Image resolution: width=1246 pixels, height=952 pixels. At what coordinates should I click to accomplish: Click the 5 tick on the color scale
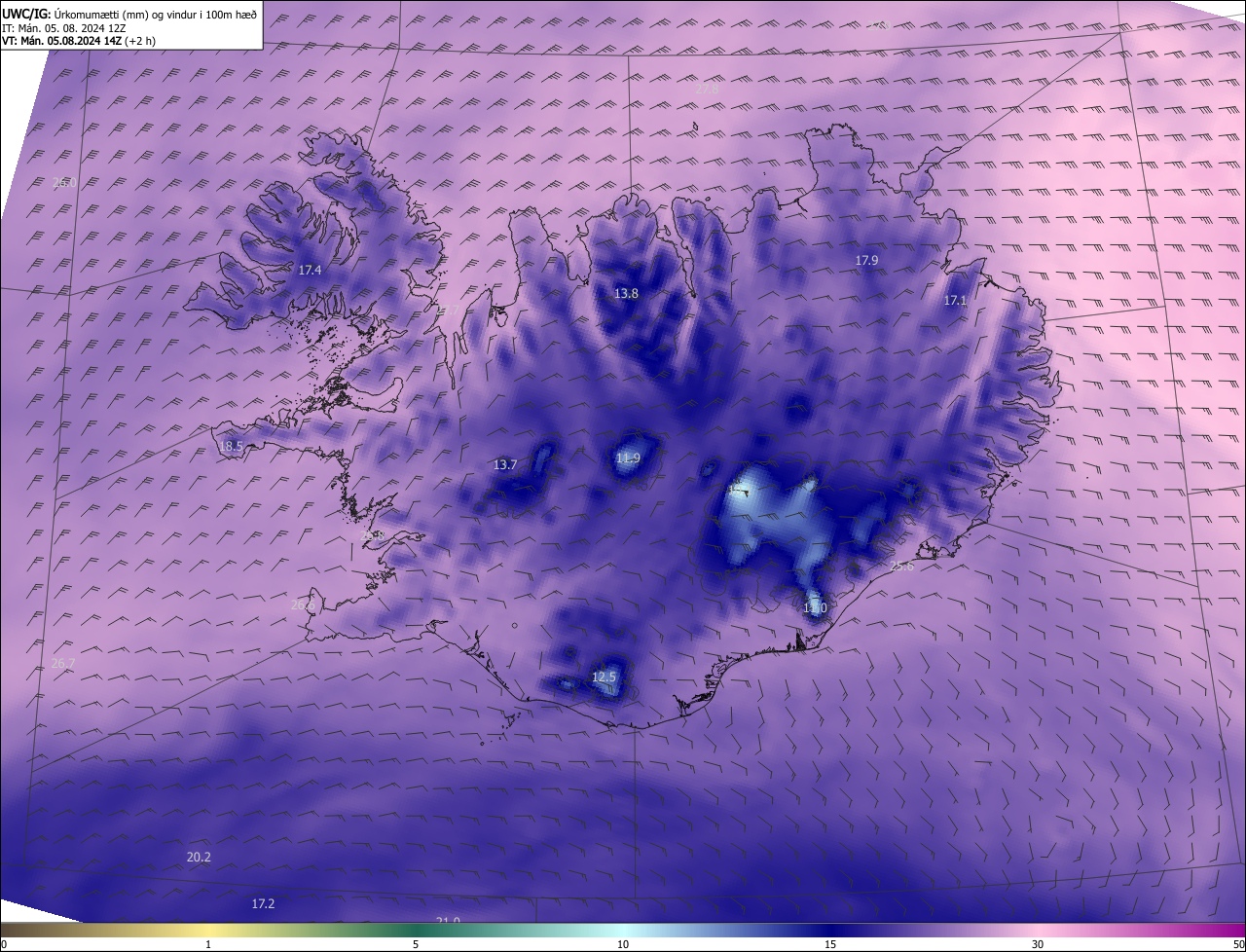[416, 944]
